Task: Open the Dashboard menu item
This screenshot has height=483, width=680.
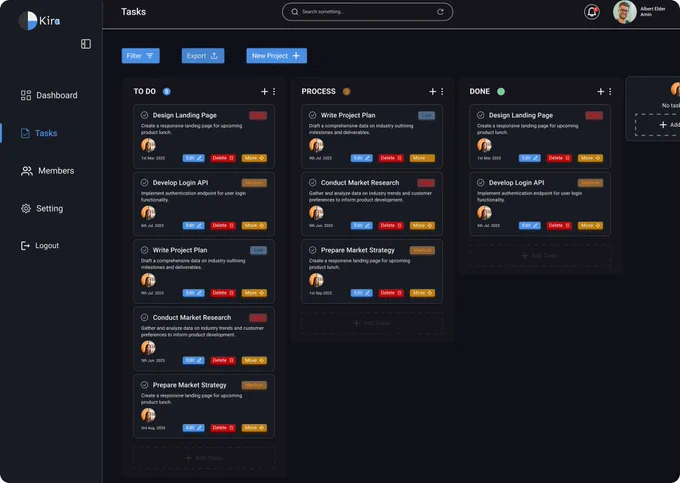Action: 49,95
